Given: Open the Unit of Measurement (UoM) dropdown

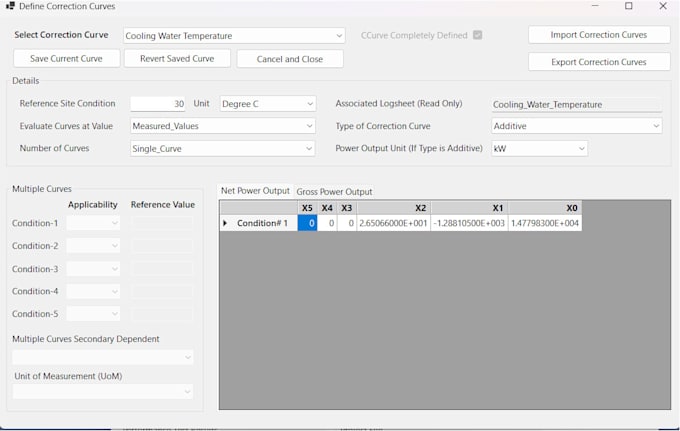Looking at the screenshot, I should click(x=103, y=392).
